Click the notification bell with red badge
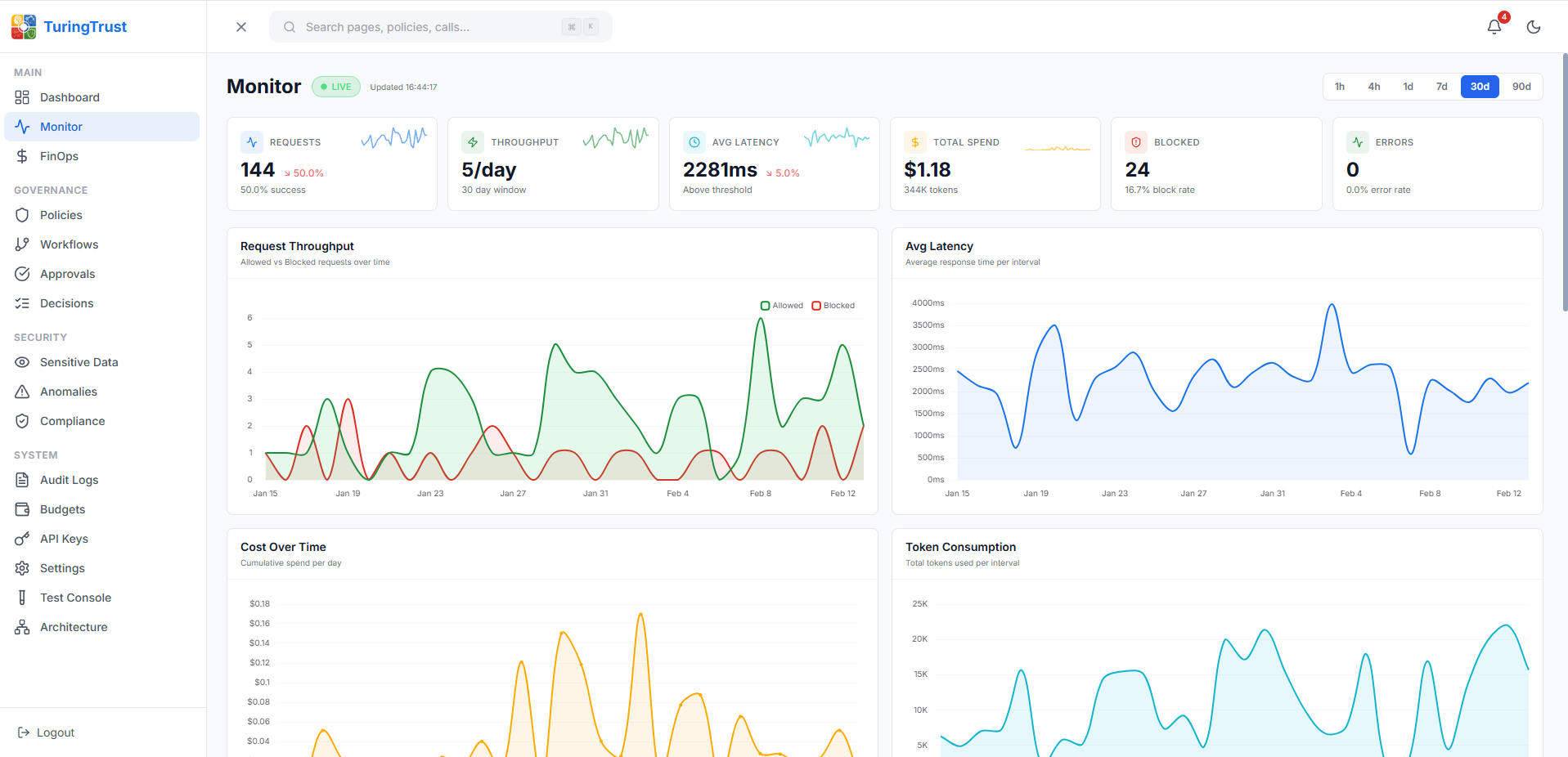This screenshot has height=757, width=1568. (x=1494, y=26)
